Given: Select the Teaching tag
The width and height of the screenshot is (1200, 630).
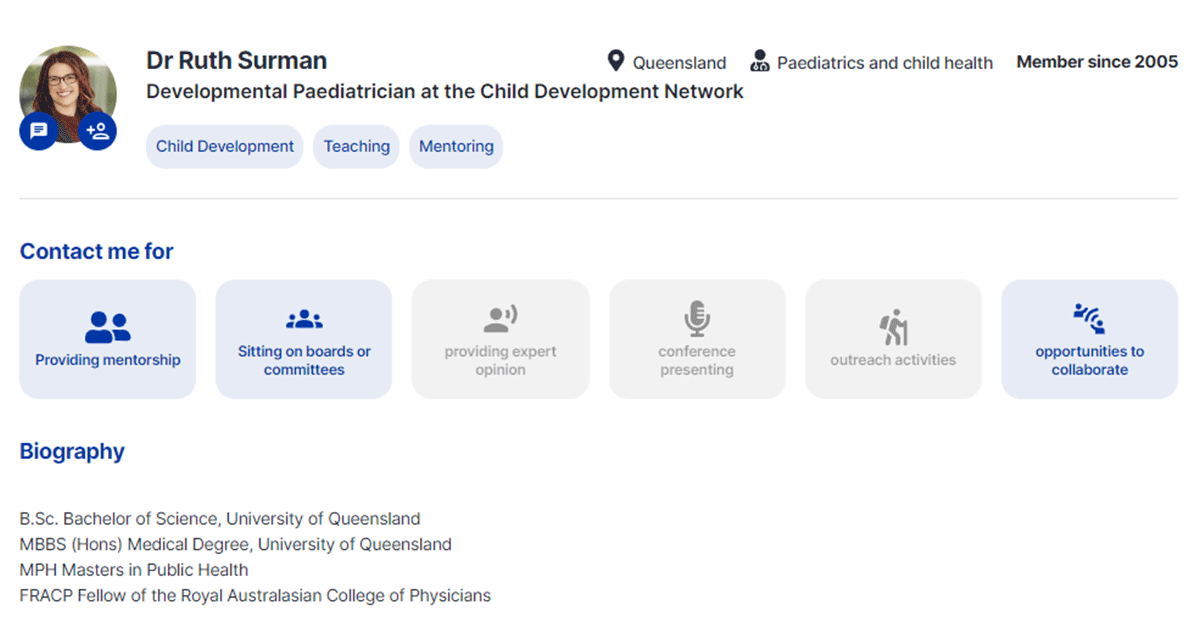Looking at the screenshot, I should tap(357, 146).
